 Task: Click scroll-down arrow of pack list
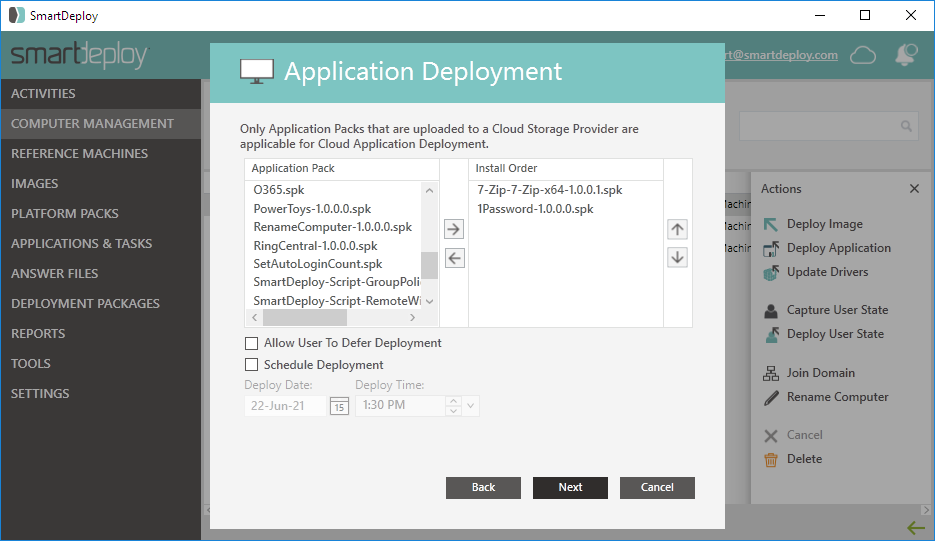click(x=429, y=301)
